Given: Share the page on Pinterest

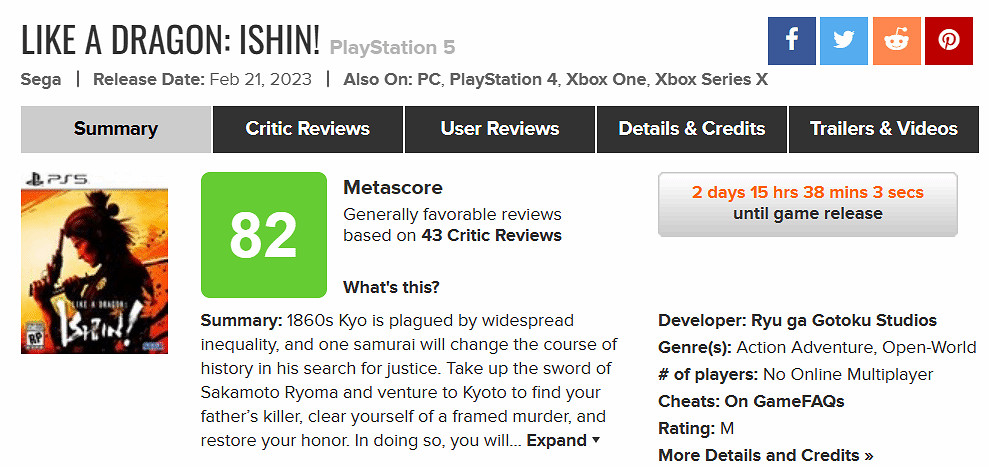Looking at the screenshot, I should (x=948, y=41).
